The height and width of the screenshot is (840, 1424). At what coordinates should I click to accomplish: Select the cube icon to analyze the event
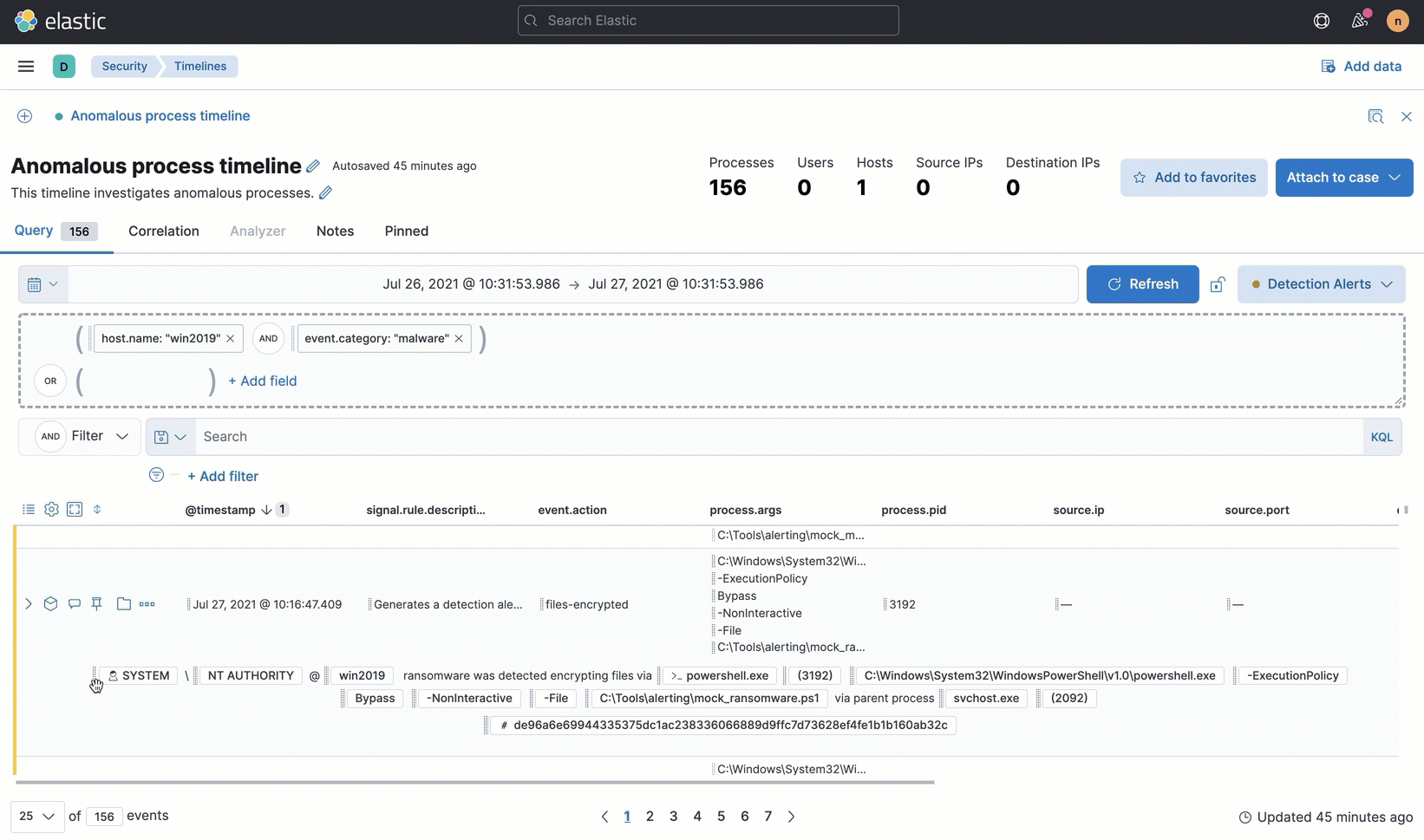pos(51,604)
